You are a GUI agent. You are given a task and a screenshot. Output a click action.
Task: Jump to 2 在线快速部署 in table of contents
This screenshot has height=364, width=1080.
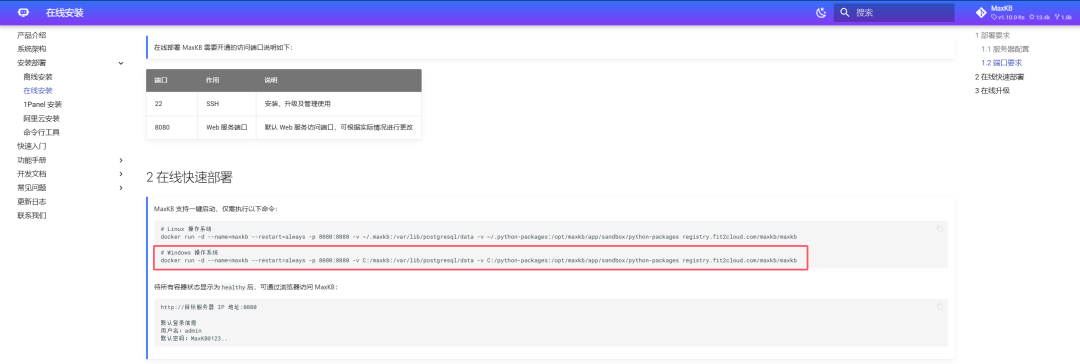[x=999, y=77]
